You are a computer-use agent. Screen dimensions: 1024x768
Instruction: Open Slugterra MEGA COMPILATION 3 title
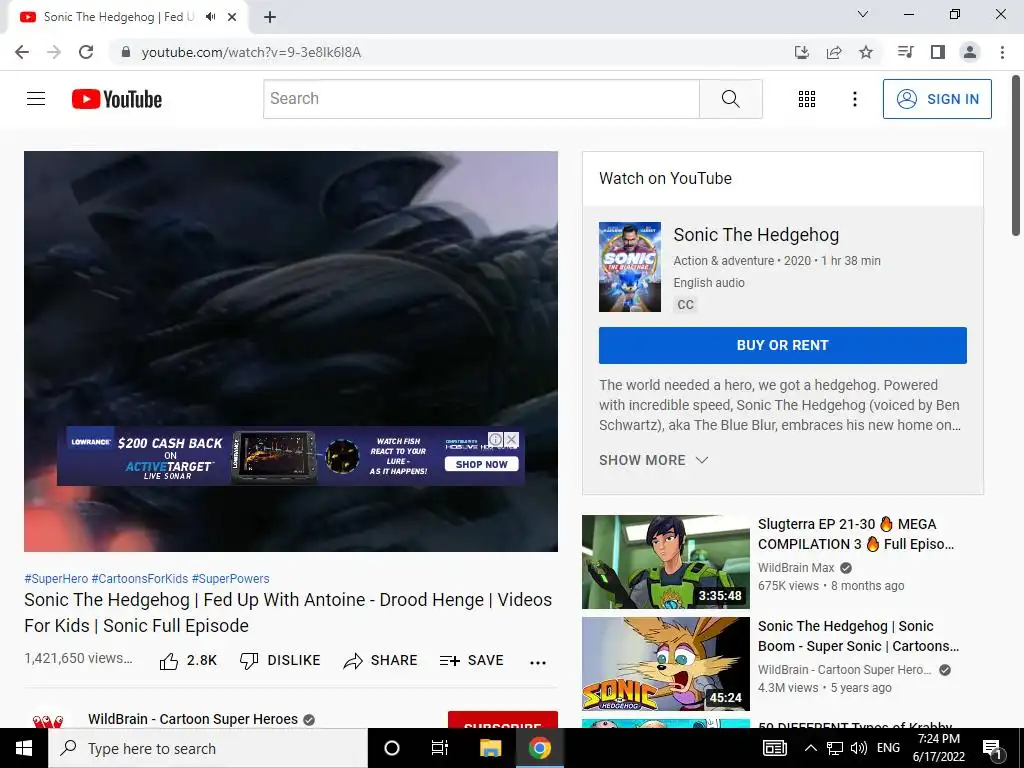tap(856, 534)
